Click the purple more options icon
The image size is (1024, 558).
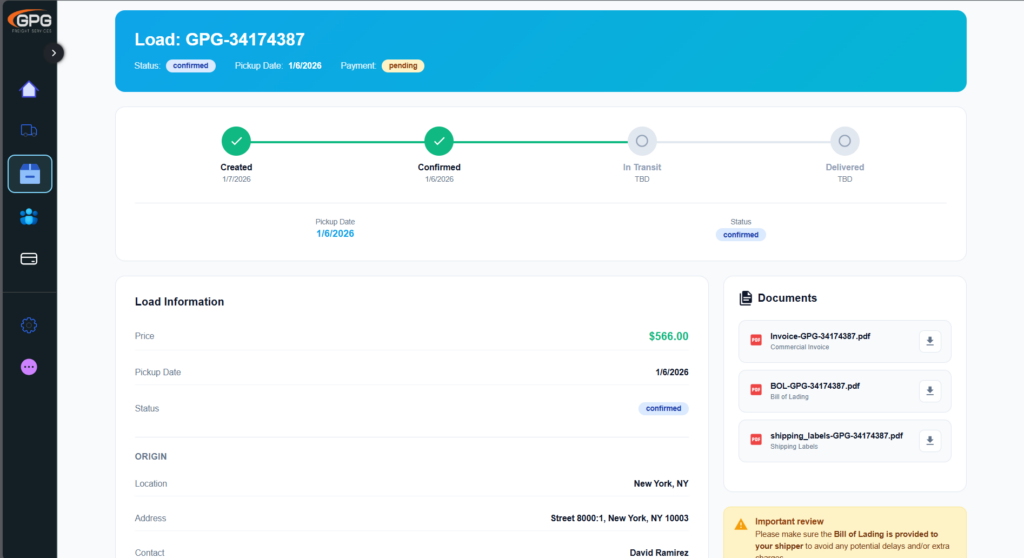(29, 367)
